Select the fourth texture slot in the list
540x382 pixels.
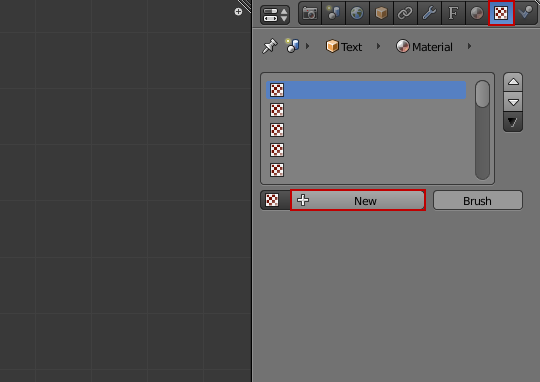[366, 150]
